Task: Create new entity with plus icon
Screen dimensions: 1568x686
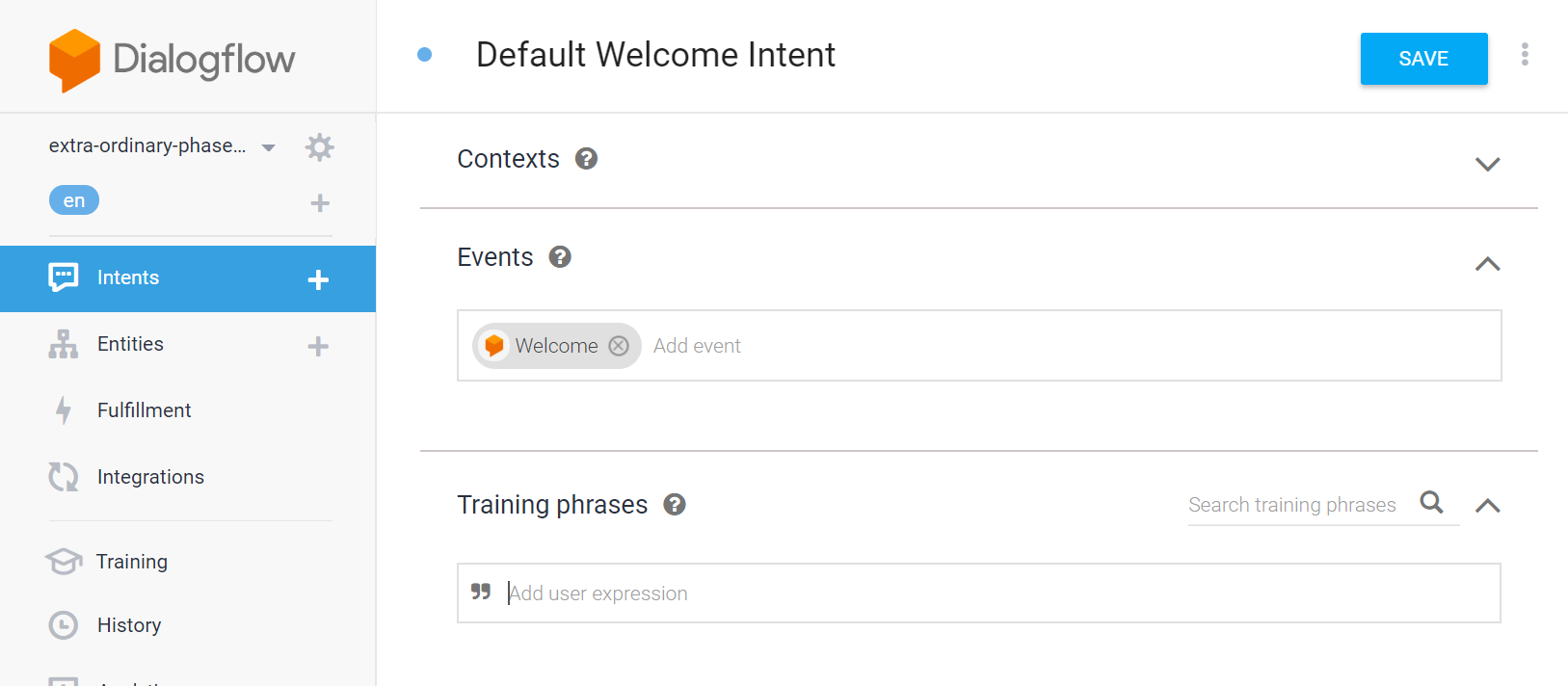Action: pyautogui.click(x=318, y=346)
